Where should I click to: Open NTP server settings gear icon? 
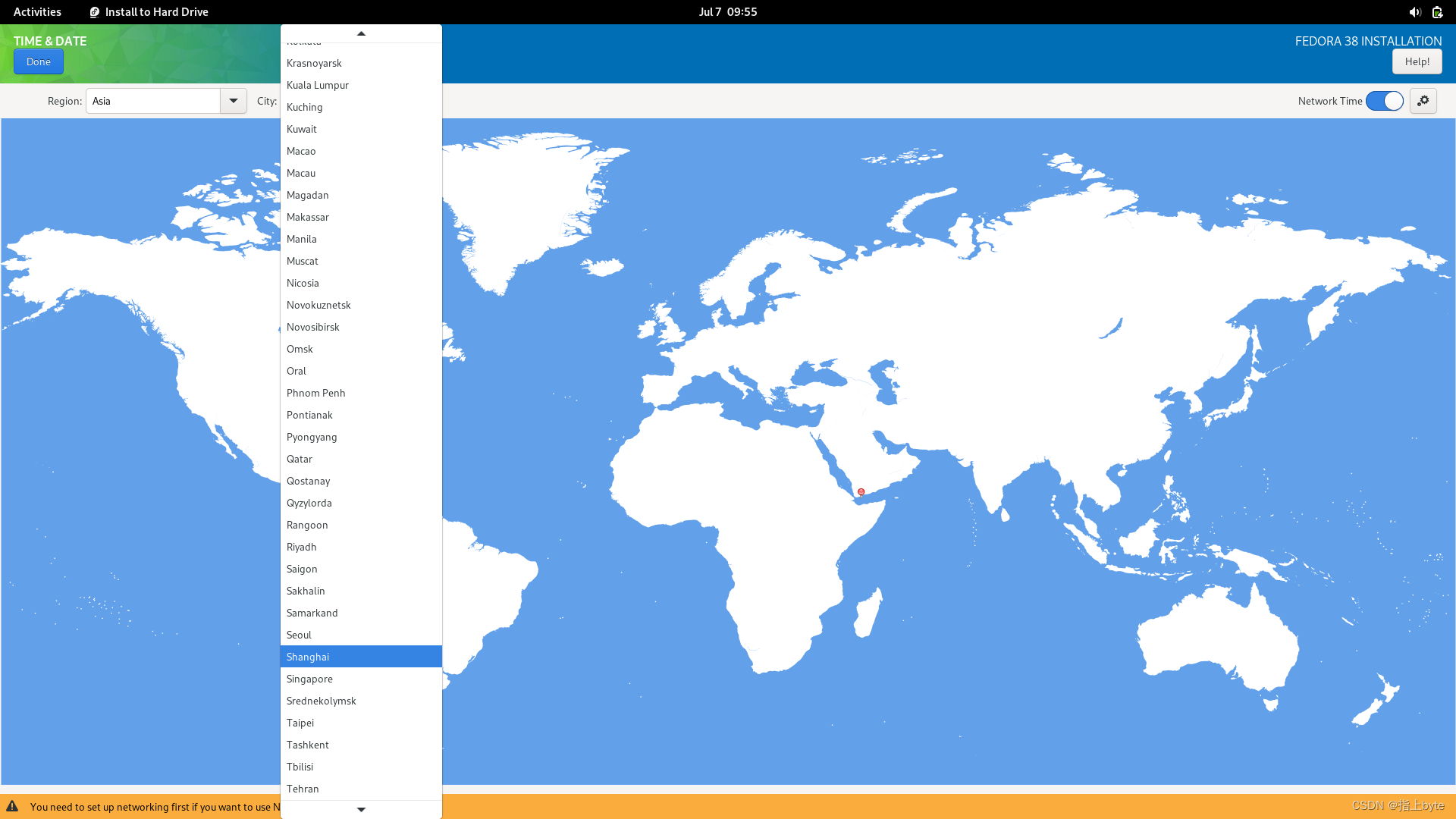(1423, 101)
